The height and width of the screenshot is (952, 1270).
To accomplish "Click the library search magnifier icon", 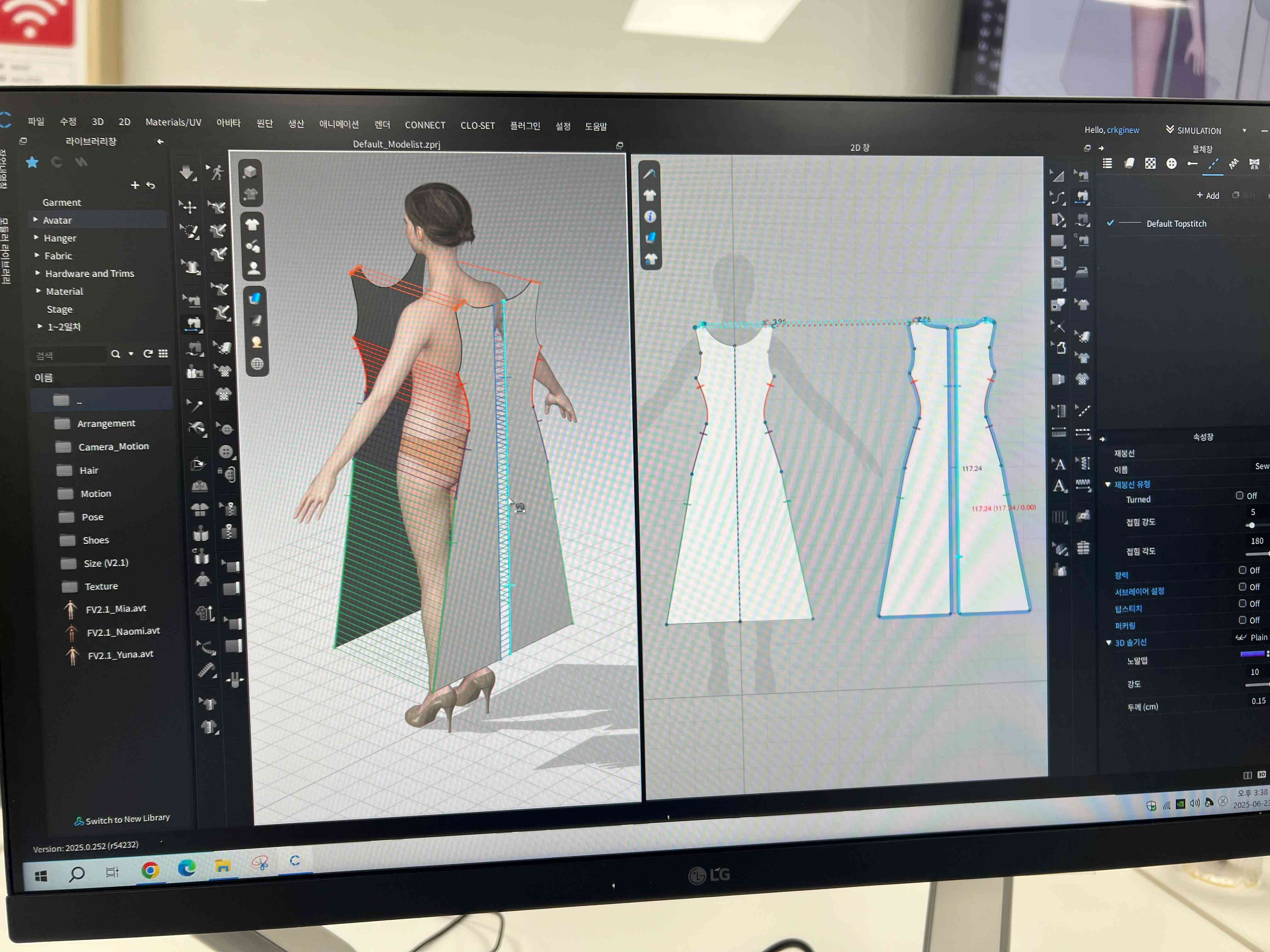I will [x=115, y=354].
